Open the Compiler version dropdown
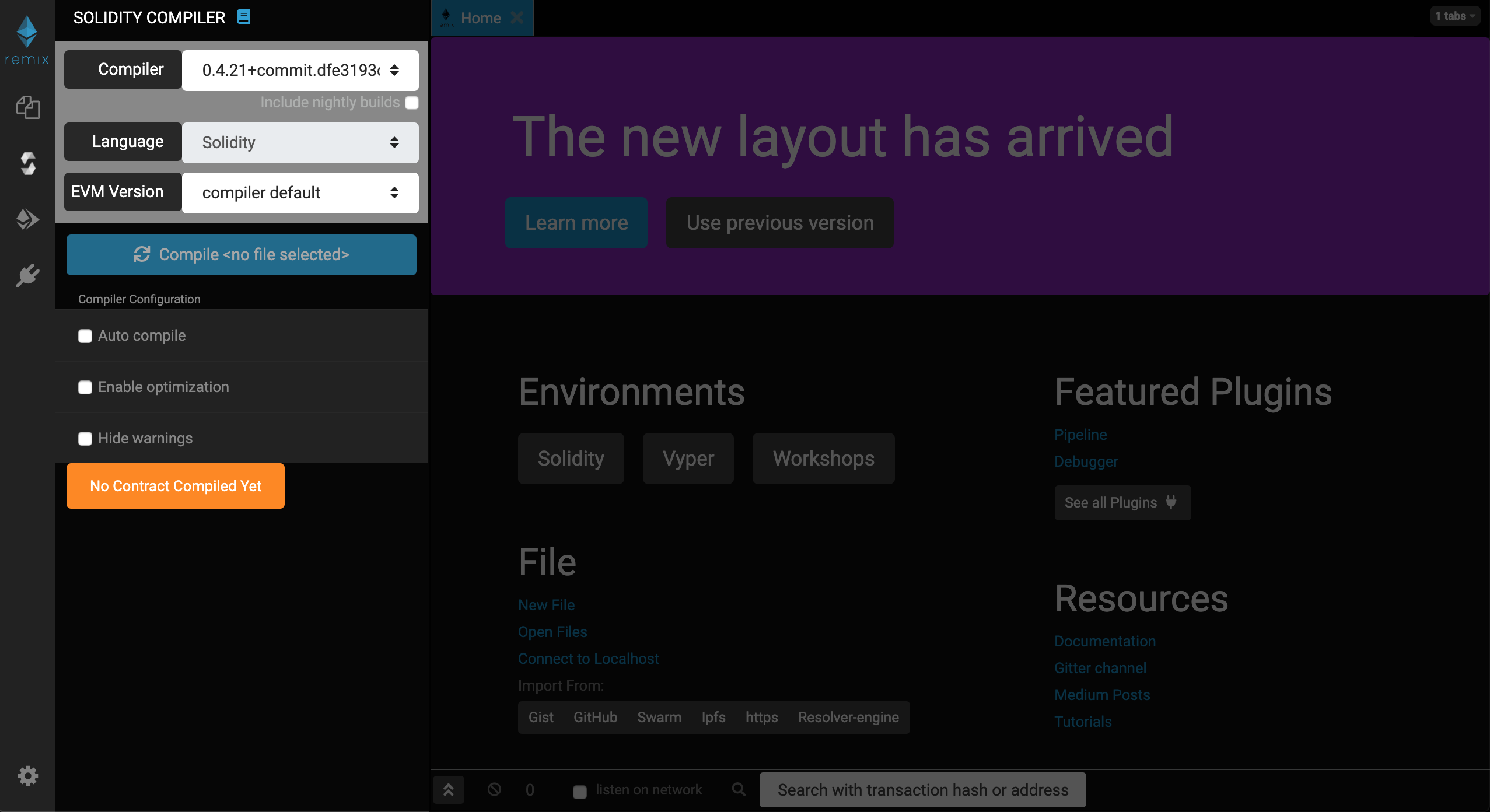Viewport: 1490px width, 812px height. [300, 70]
